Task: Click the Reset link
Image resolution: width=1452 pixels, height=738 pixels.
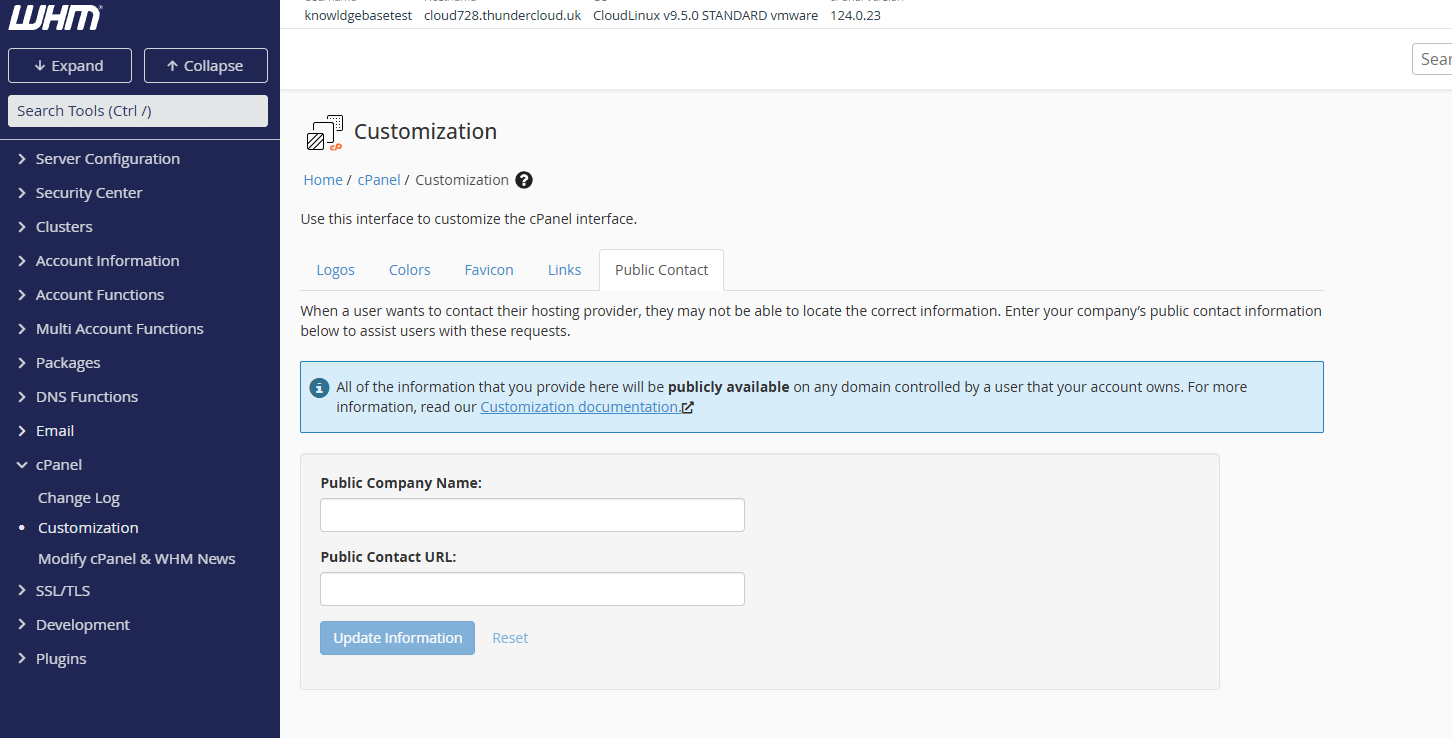Action: [510, 638]
